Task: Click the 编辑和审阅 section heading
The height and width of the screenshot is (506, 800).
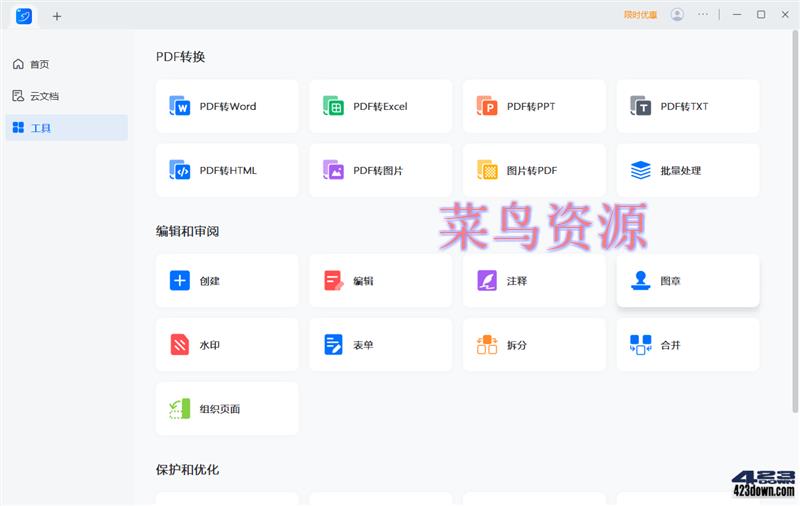Action: 187,231
